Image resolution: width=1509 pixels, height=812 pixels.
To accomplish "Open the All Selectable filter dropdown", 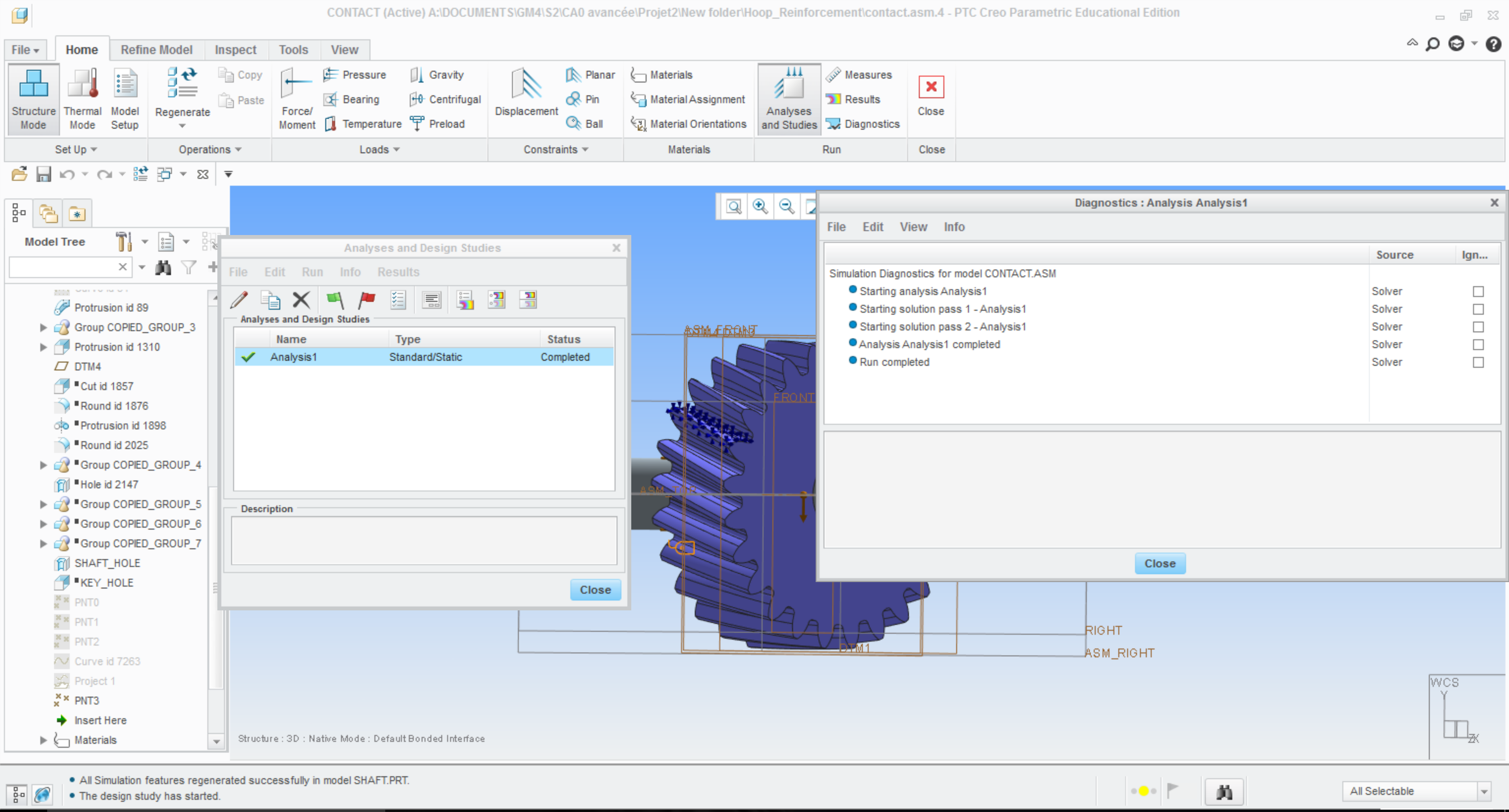I will 1484,792.
